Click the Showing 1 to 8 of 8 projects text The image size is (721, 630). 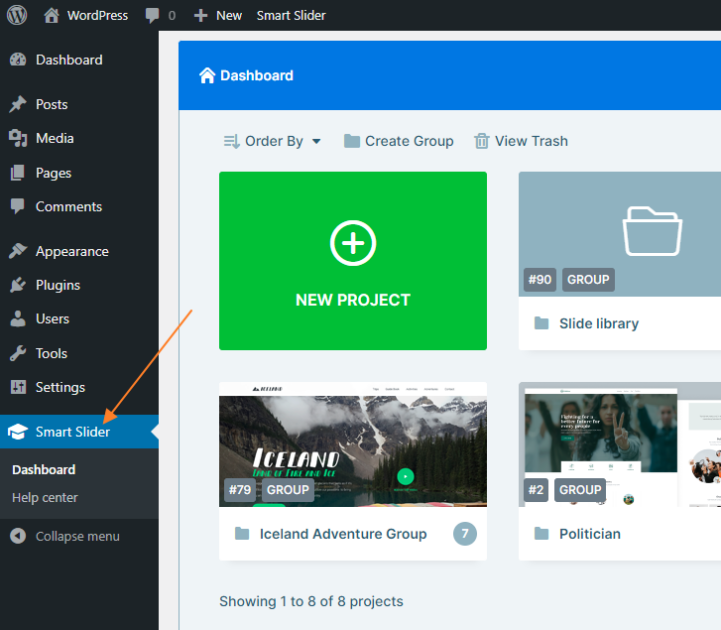(311, 601)
